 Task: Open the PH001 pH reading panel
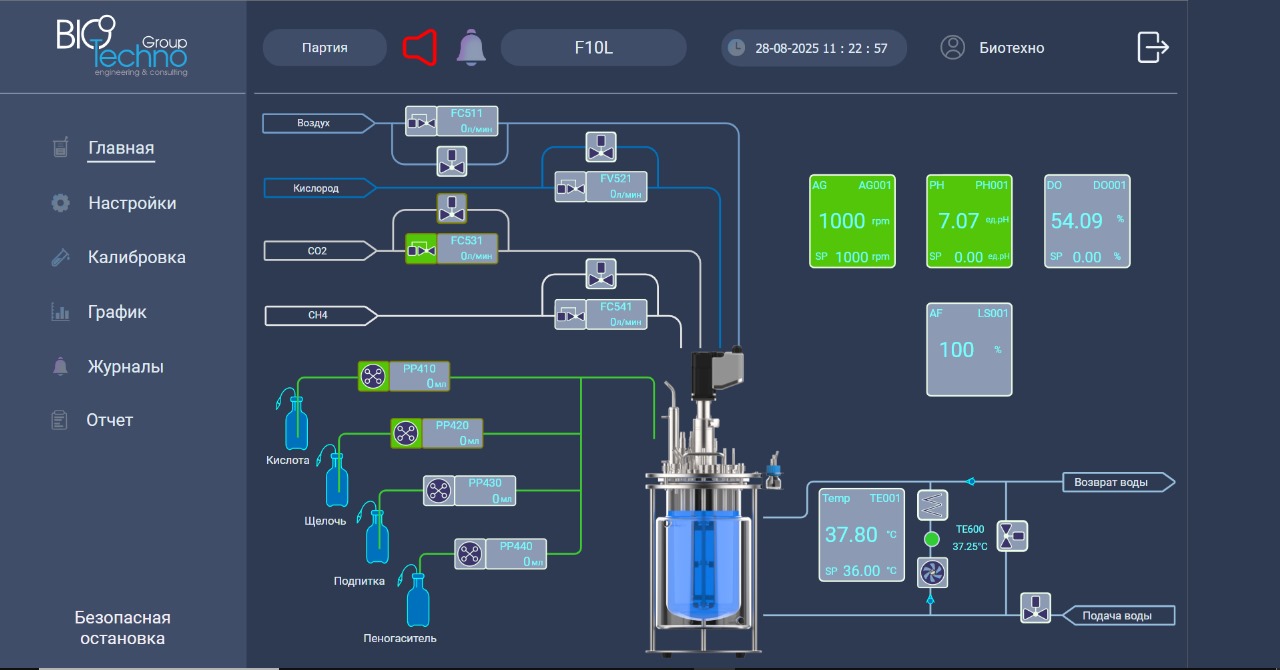[969, 222]
